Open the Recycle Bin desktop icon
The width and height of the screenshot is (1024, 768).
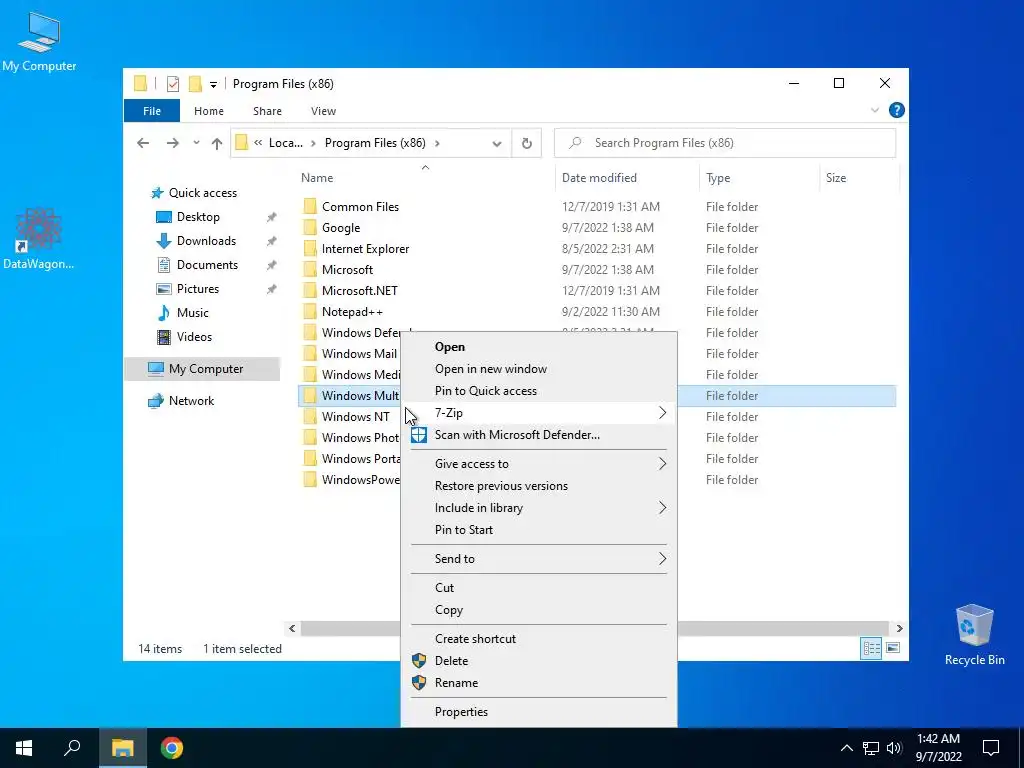tap(974, 635)
